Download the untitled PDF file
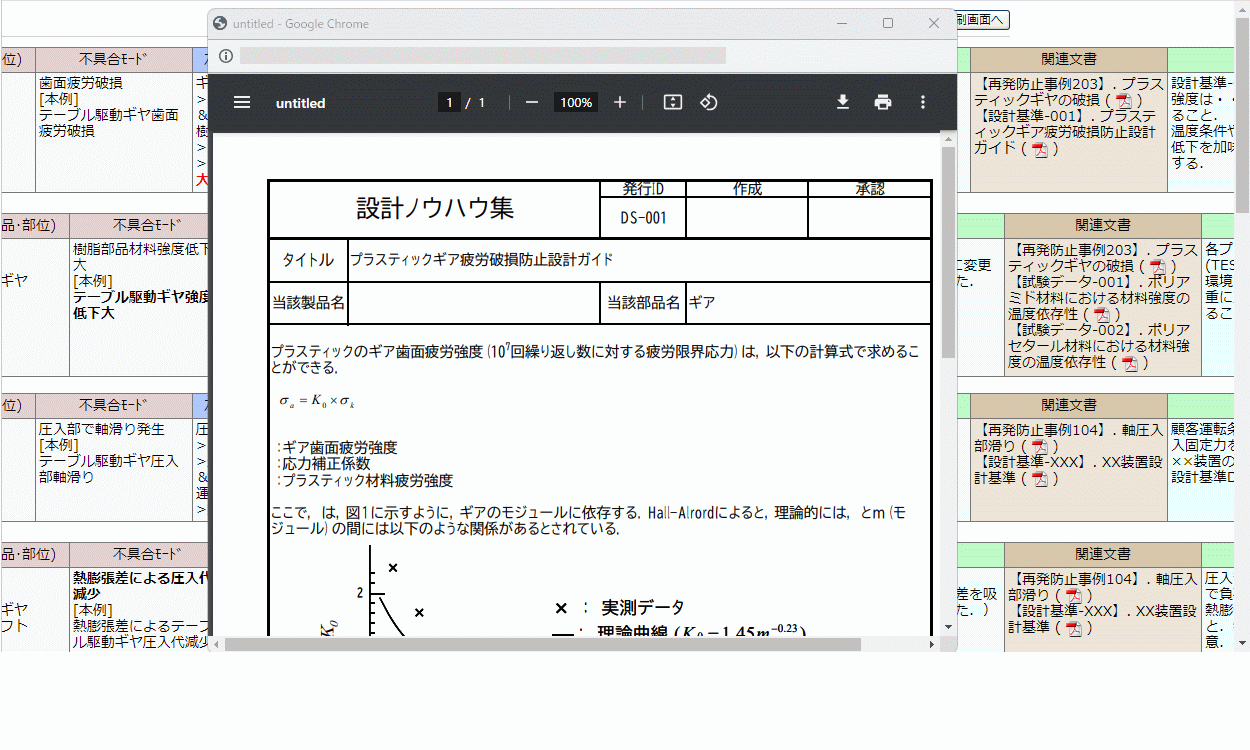This screenshot has width=1250, height=750. click(843, 102)
